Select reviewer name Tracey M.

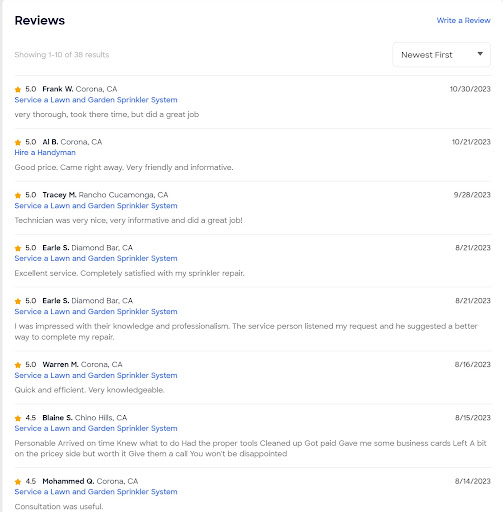coord(59,195)
